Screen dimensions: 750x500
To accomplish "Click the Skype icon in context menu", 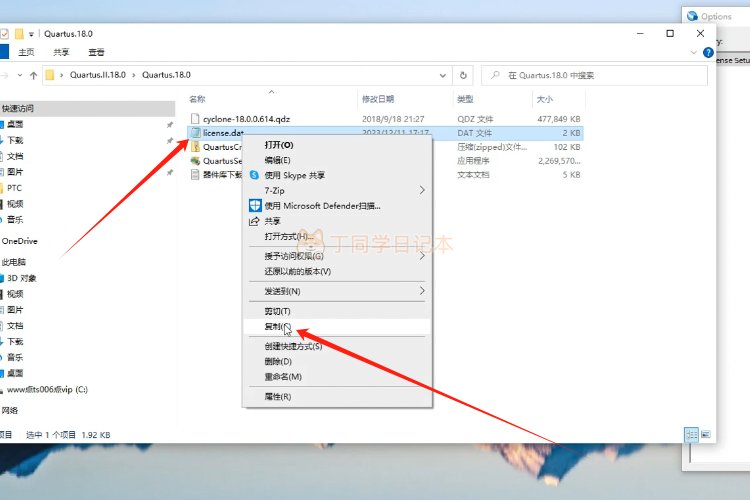I will click(254, 175).
